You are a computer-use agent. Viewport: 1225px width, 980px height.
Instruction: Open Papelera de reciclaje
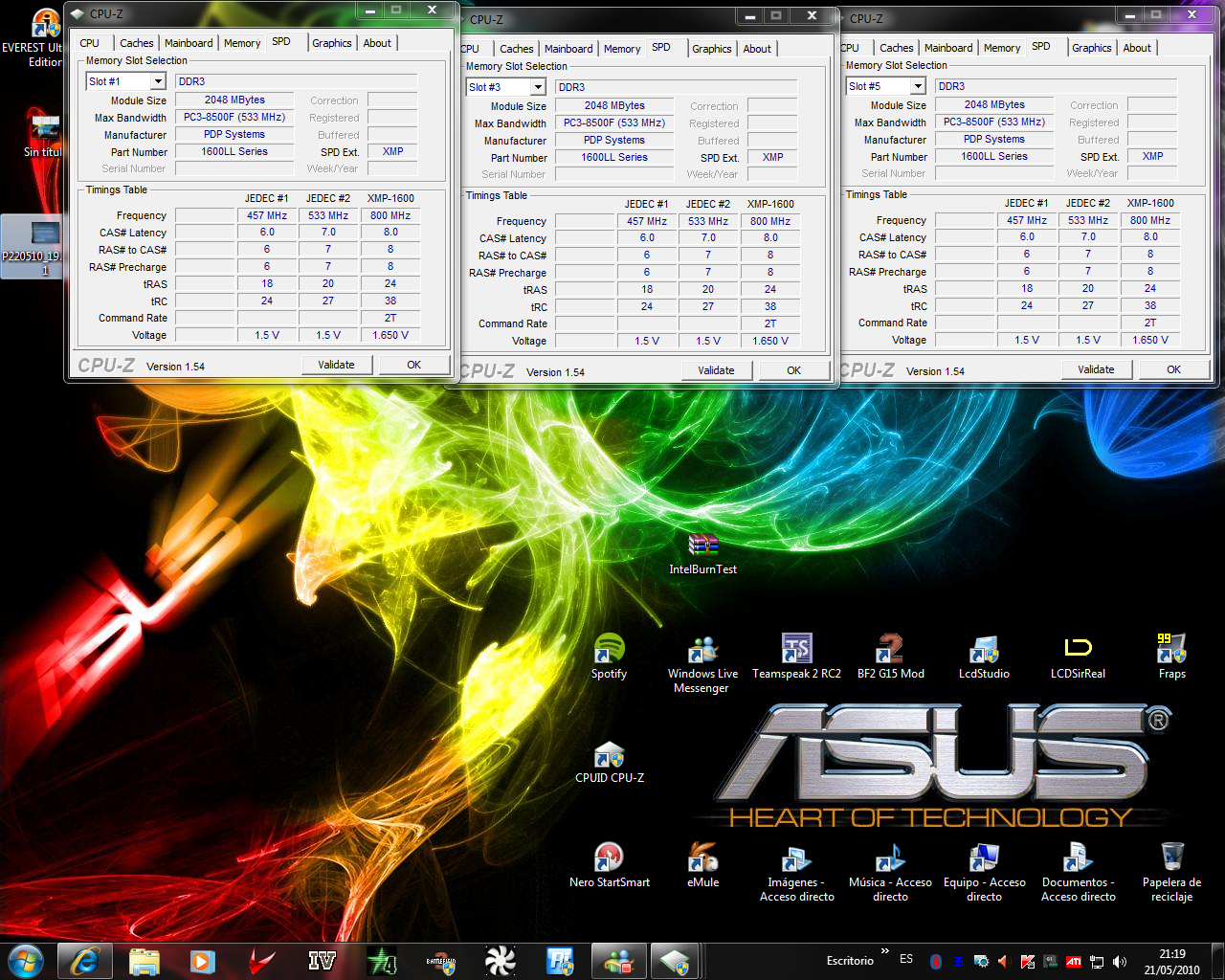pyautogui.click(x=1171, y=857)
